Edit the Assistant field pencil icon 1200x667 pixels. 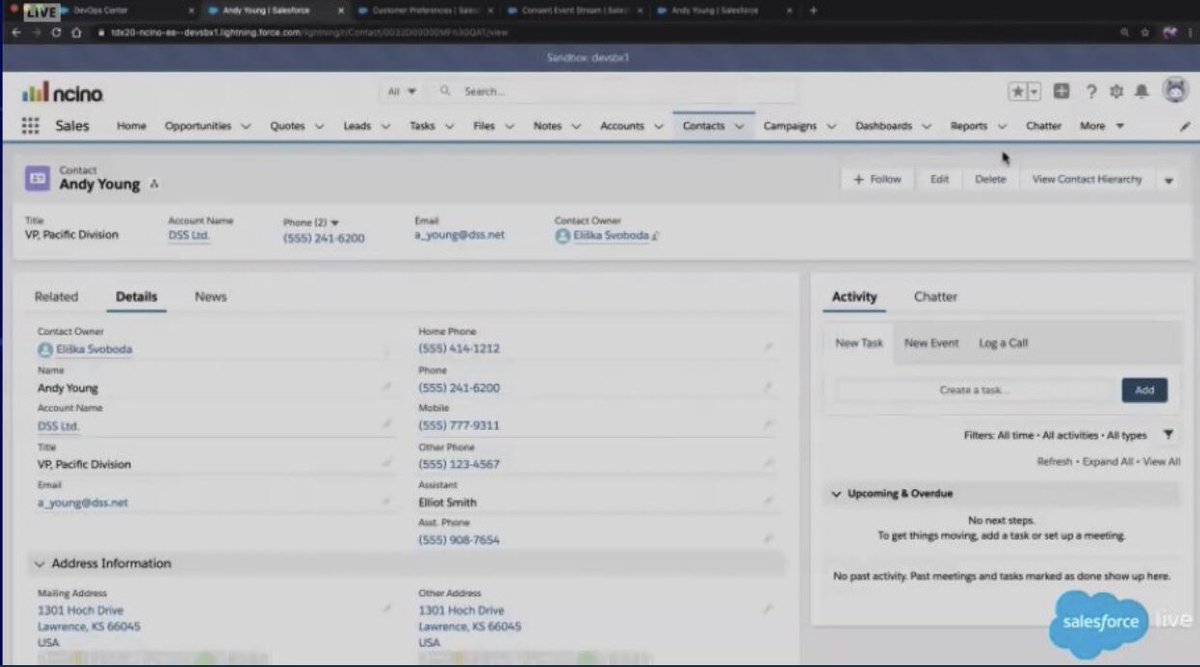tap(768, 501)
